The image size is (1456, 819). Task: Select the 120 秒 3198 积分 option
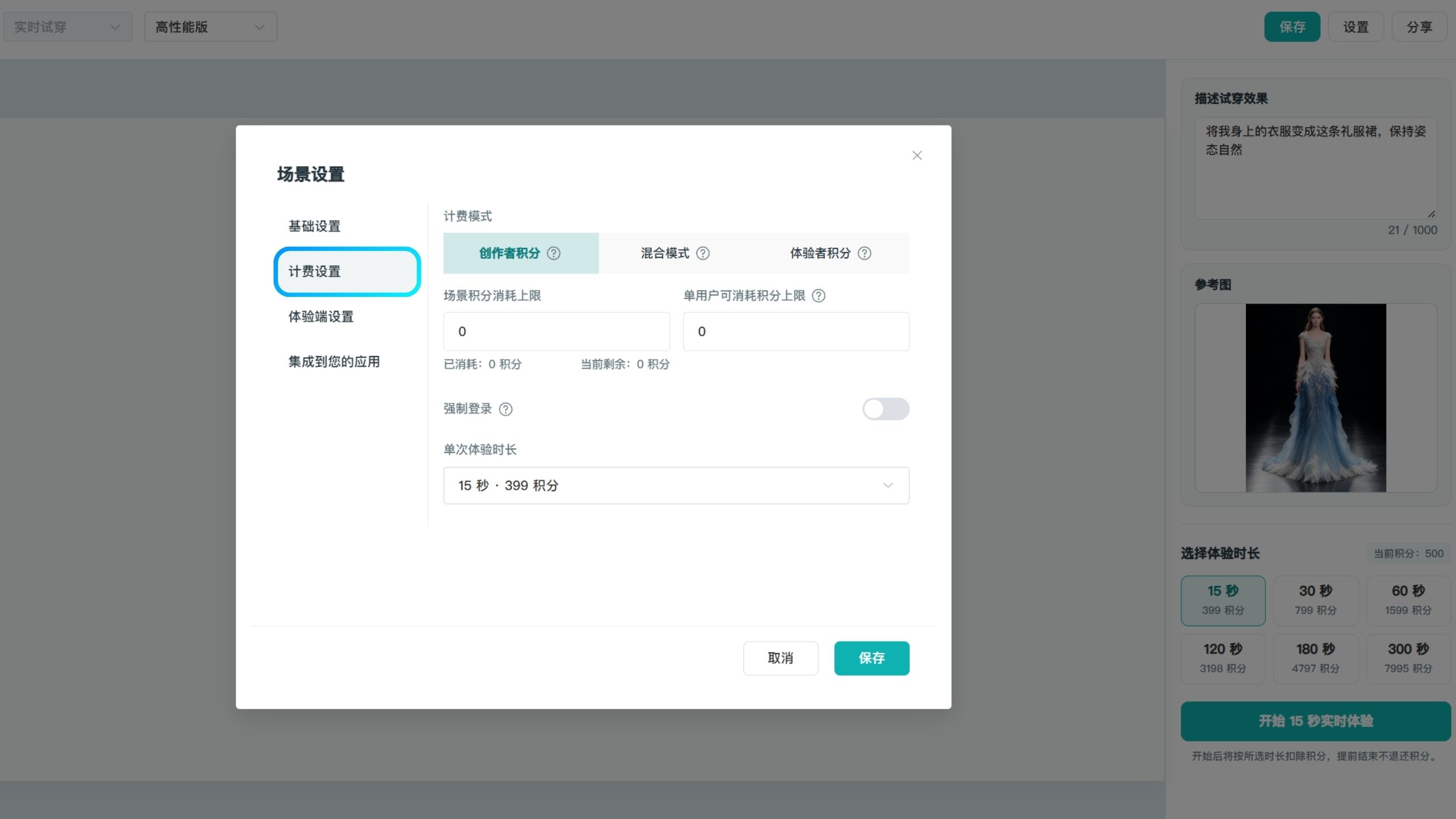pyautogui.click(x=1223, y=659)
